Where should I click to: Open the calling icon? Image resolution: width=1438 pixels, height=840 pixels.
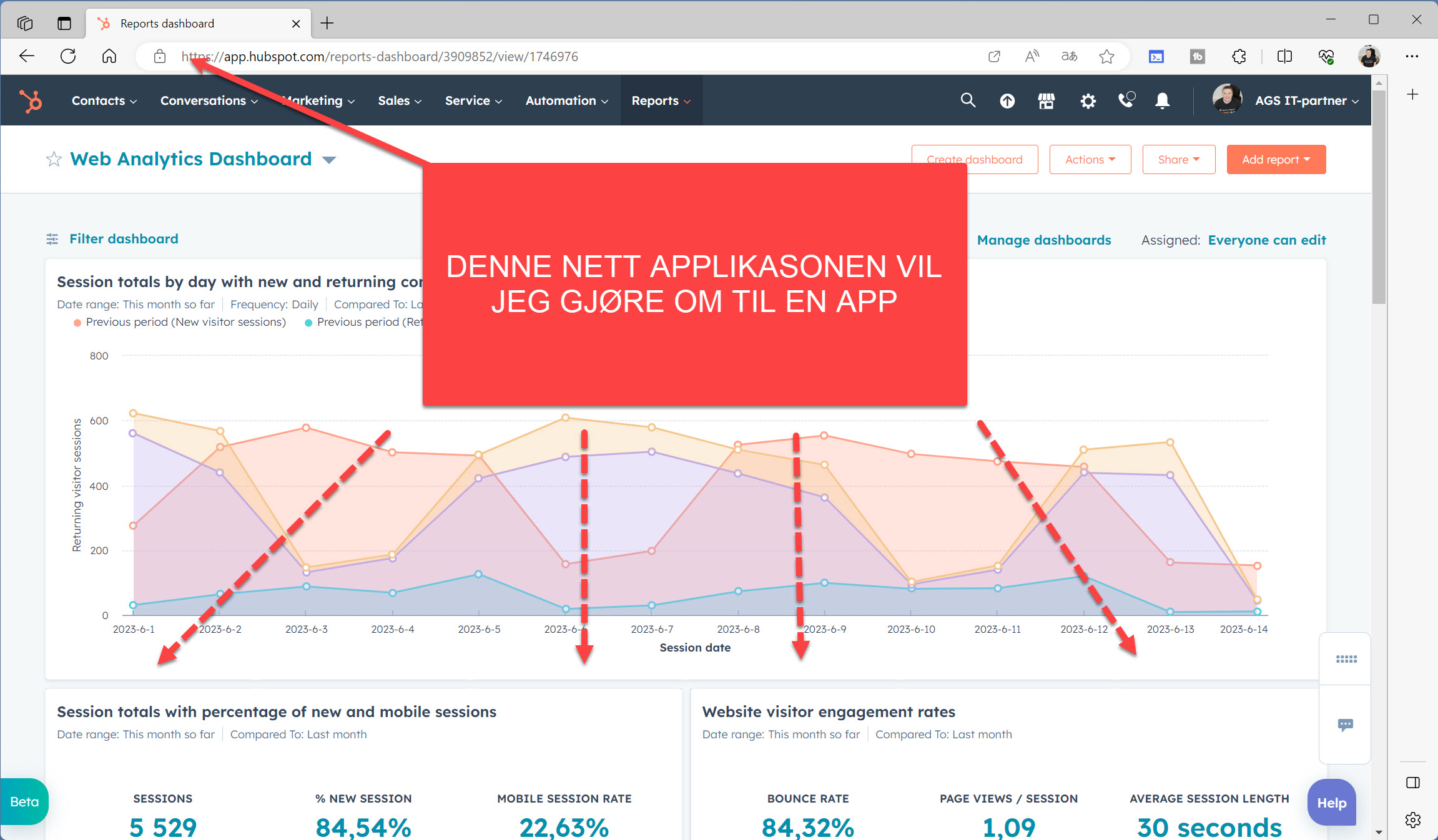[1126, 100]
